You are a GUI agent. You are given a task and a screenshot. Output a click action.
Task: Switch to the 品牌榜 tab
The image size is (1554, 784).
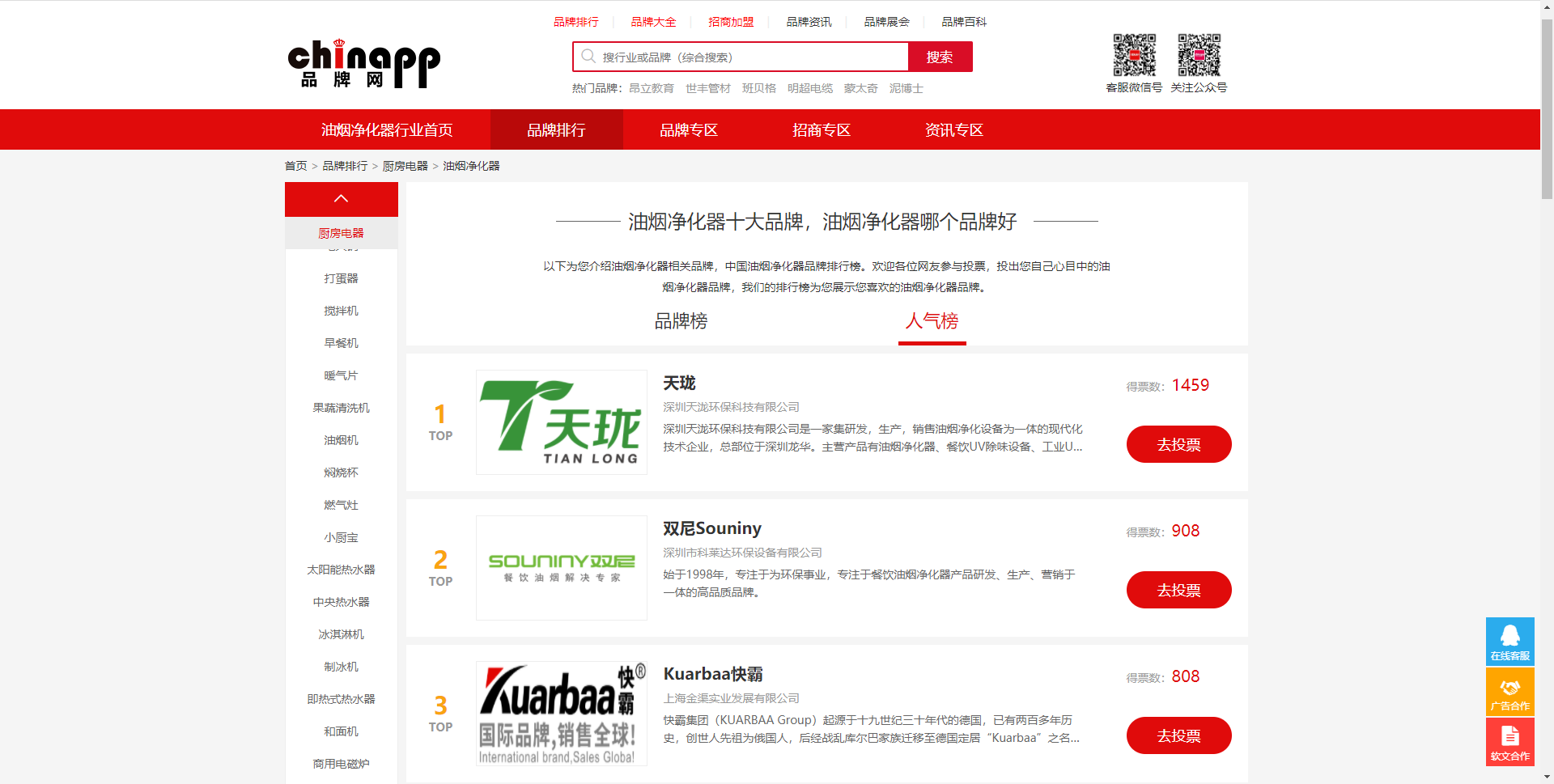pyautogui.click(x=681, y=321)
